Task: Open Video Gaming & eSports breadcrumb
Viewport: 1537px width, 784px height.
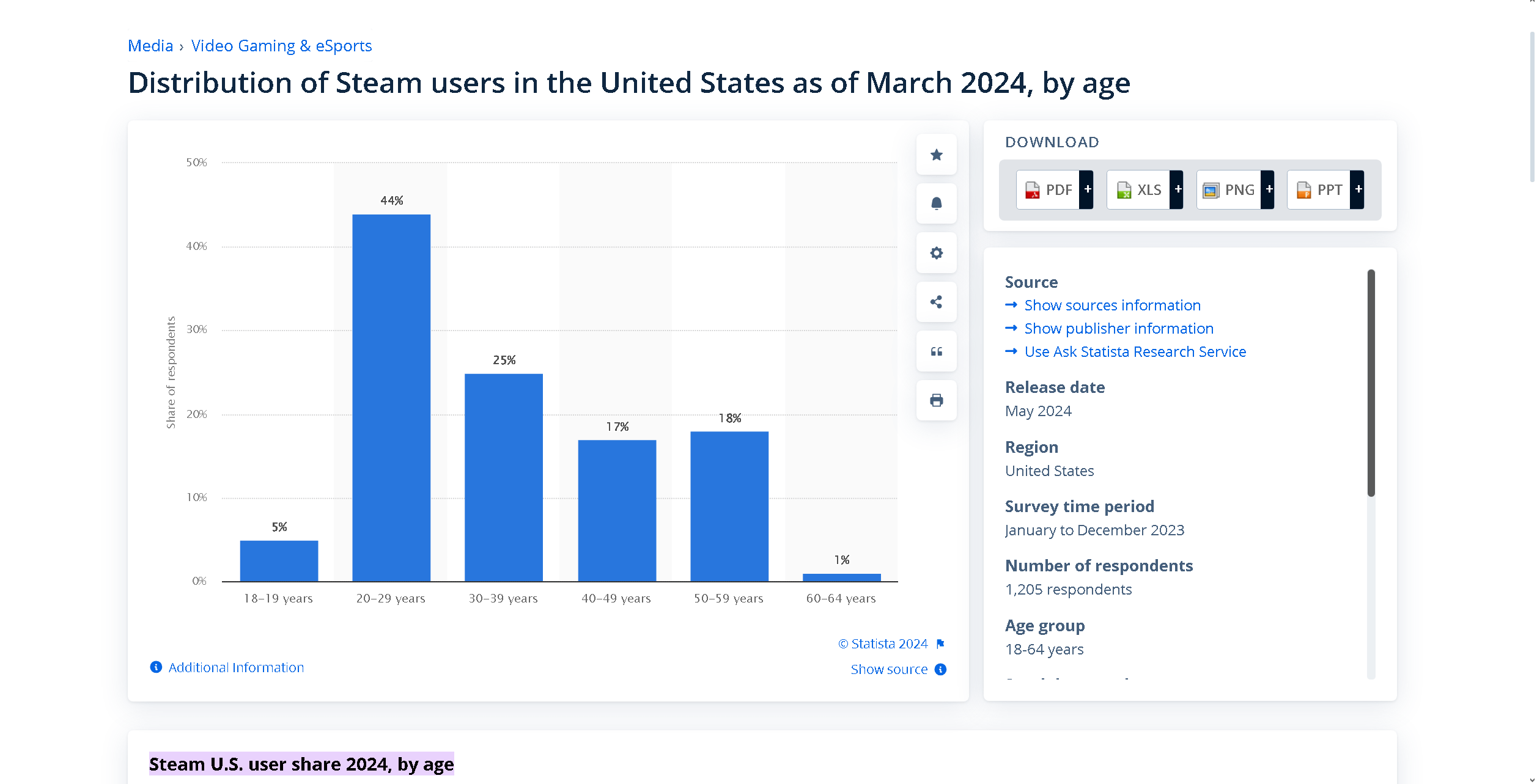Action: point(281,46)
